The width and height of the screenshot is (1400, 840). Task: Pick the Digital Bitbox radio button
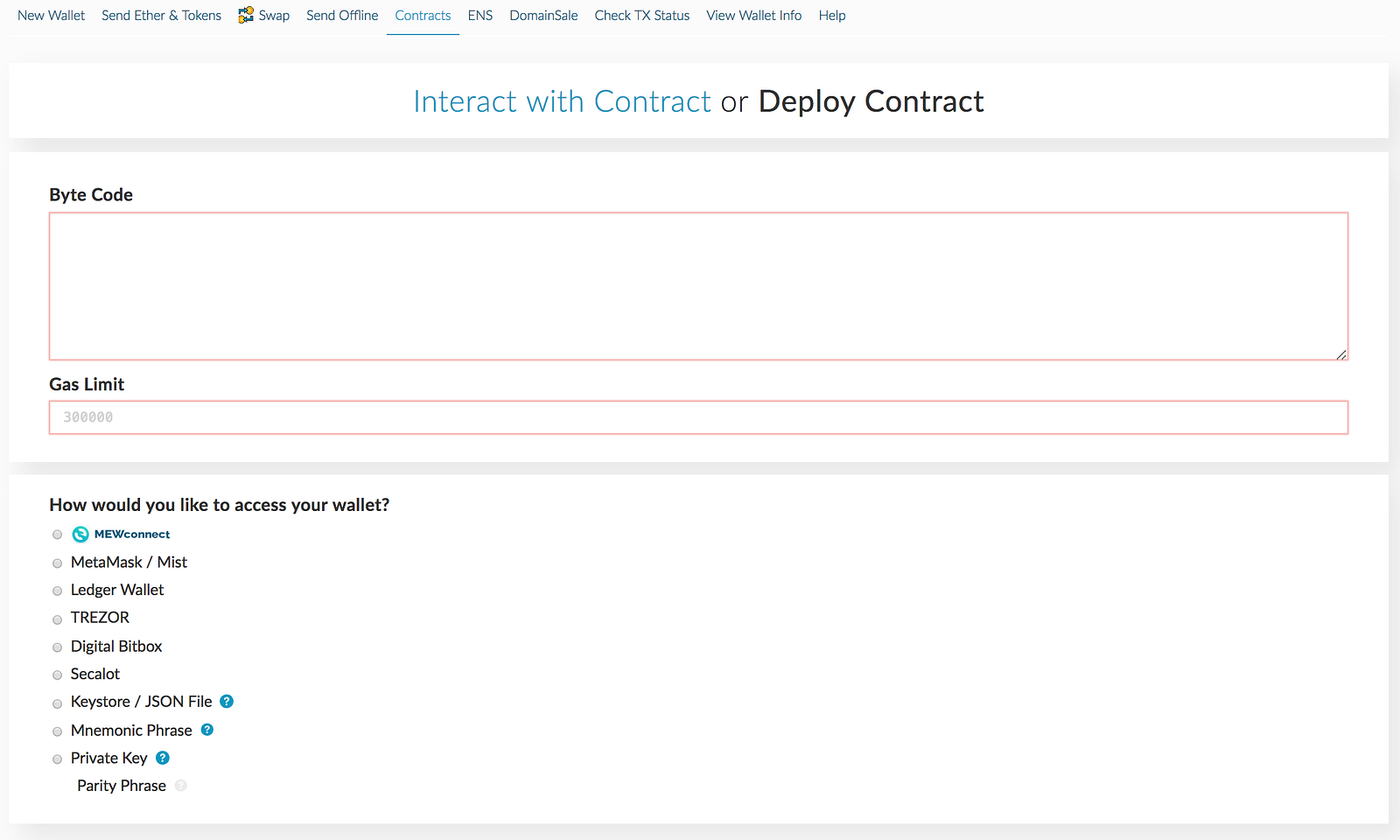[x=58, y=647]
